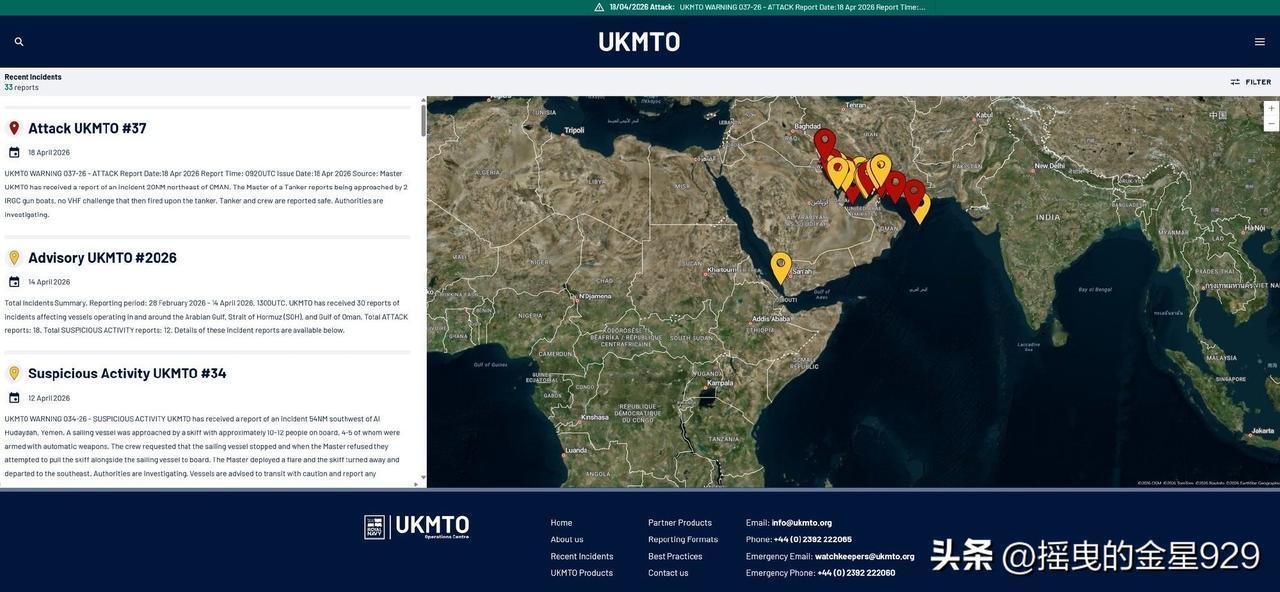Click the UKMTO WARNING 037-26 description paragraph
This screenshot has height=592, width=1280.
[206, 194]
